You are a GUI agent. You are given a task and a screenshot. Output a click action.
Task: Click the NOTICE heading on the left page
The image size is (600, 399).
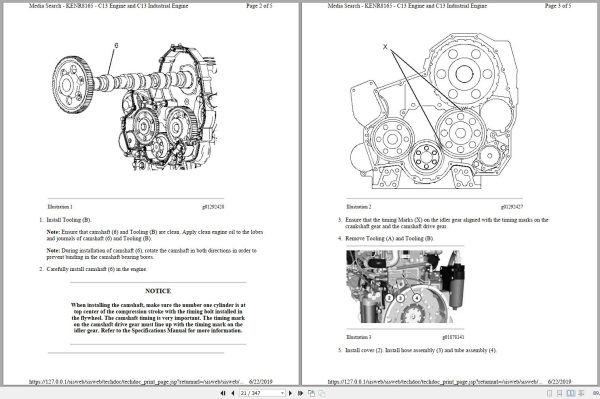click(158, 291)
